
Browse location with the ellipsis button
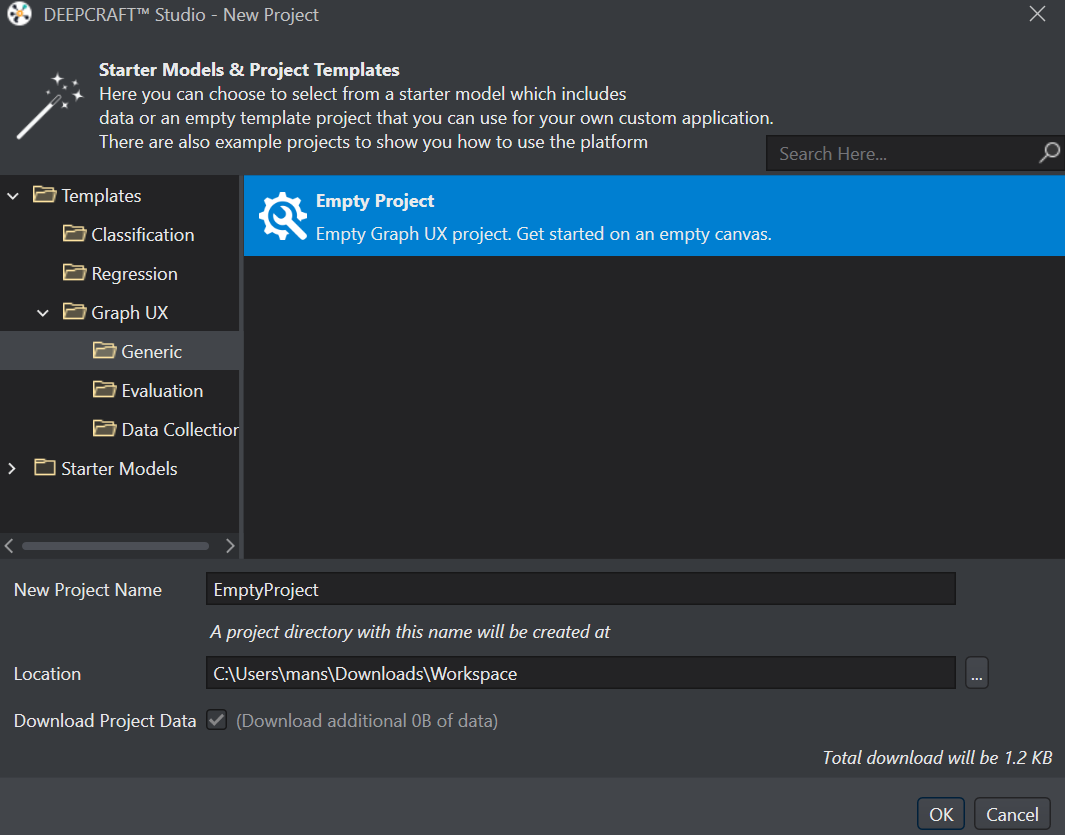coord(977,673)
